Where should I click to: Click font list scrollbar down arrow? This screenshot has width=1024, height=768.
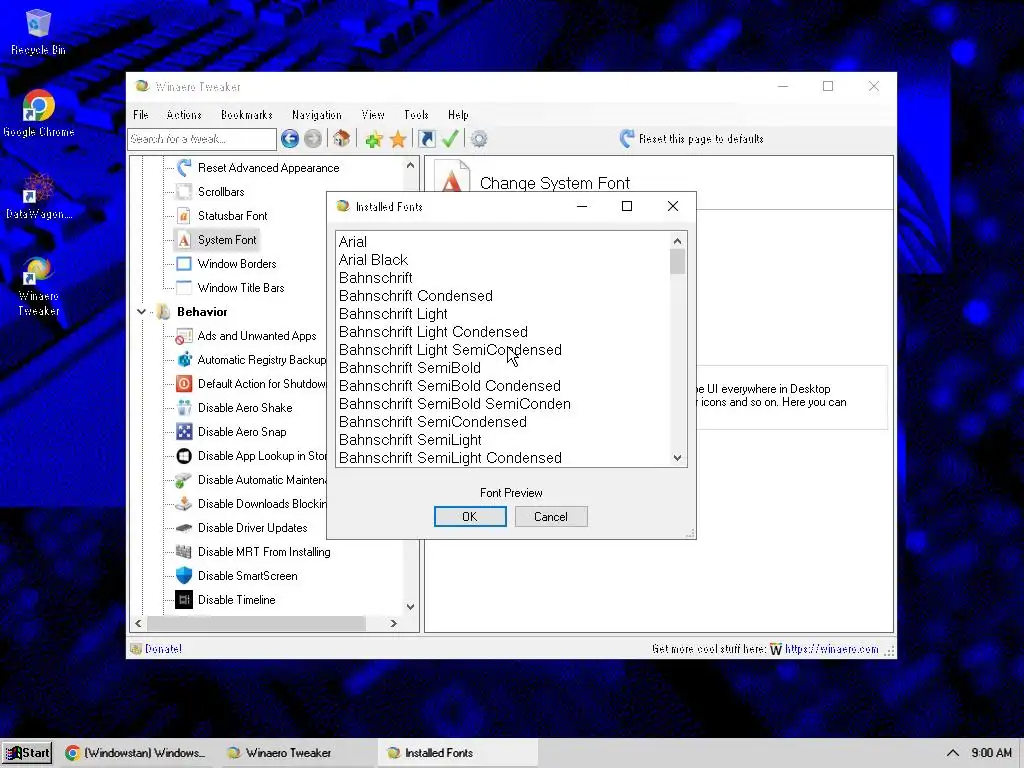[x=677, y=458]
